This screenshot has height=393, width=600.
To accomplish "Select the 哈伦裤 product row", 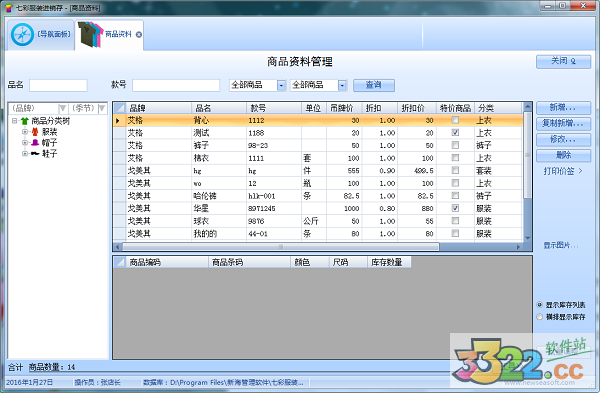I will click(x=318, y=196).
